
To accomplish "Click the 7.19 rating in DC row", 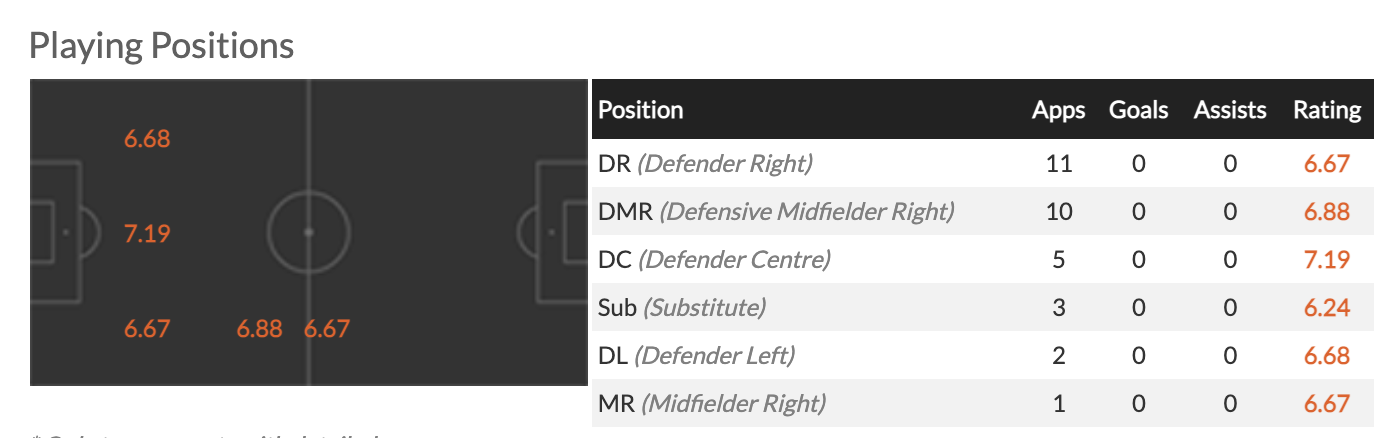I will [x=1327, y=260].
